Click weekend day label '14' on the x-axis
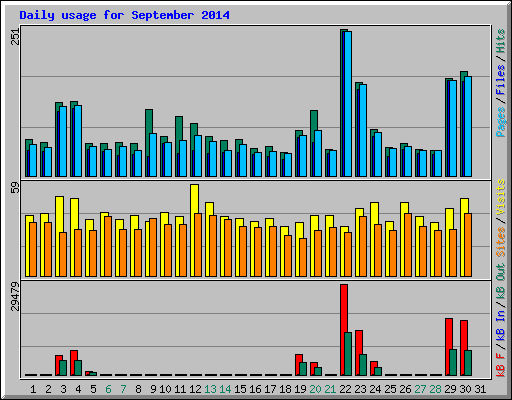Image resolution: width=512 pixels, height=400 pixels. [x=225, y=389]
